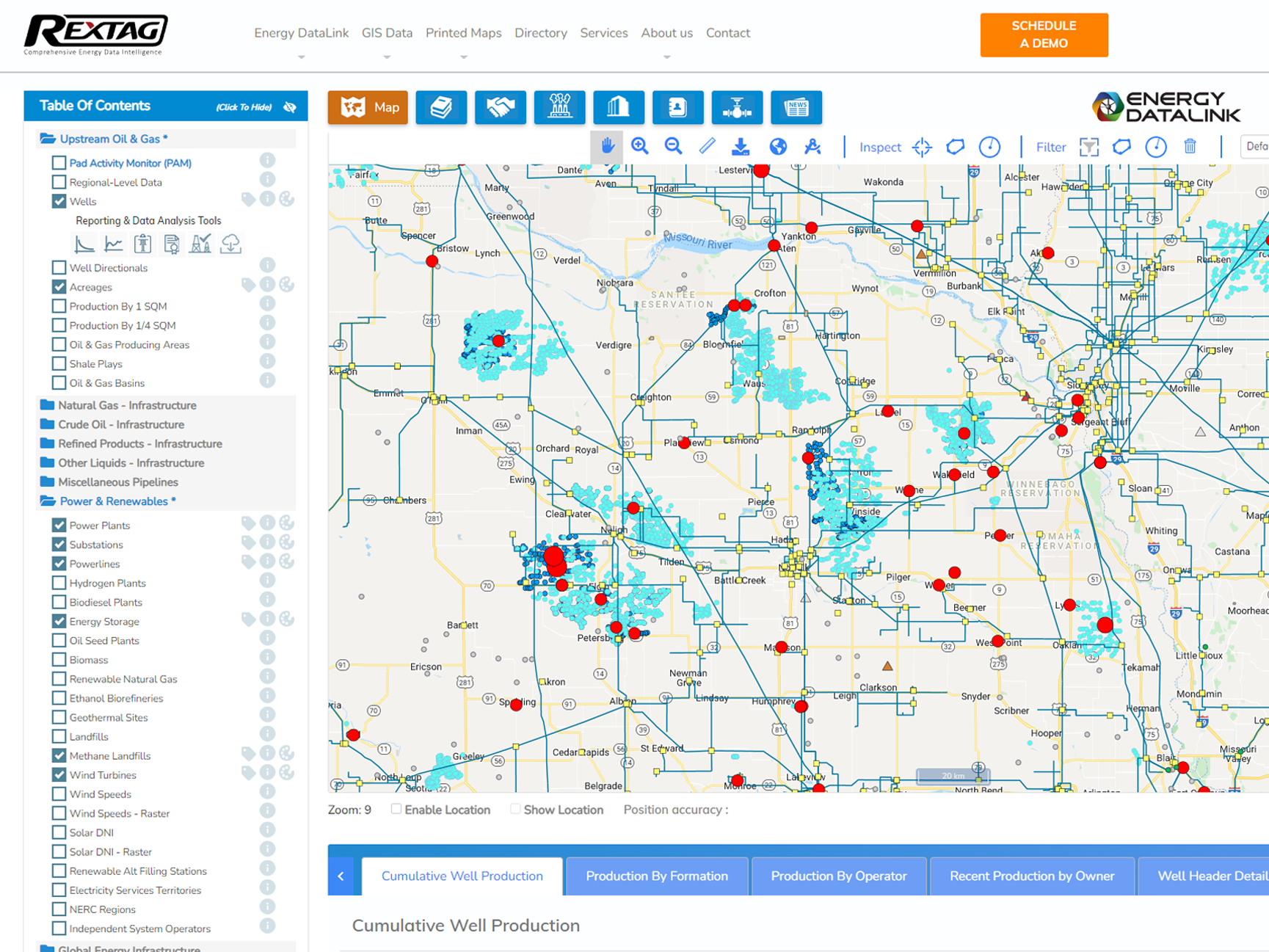The image size is (1269, 952).
Task: Select the pan hand tool
Action: [607, 147]
